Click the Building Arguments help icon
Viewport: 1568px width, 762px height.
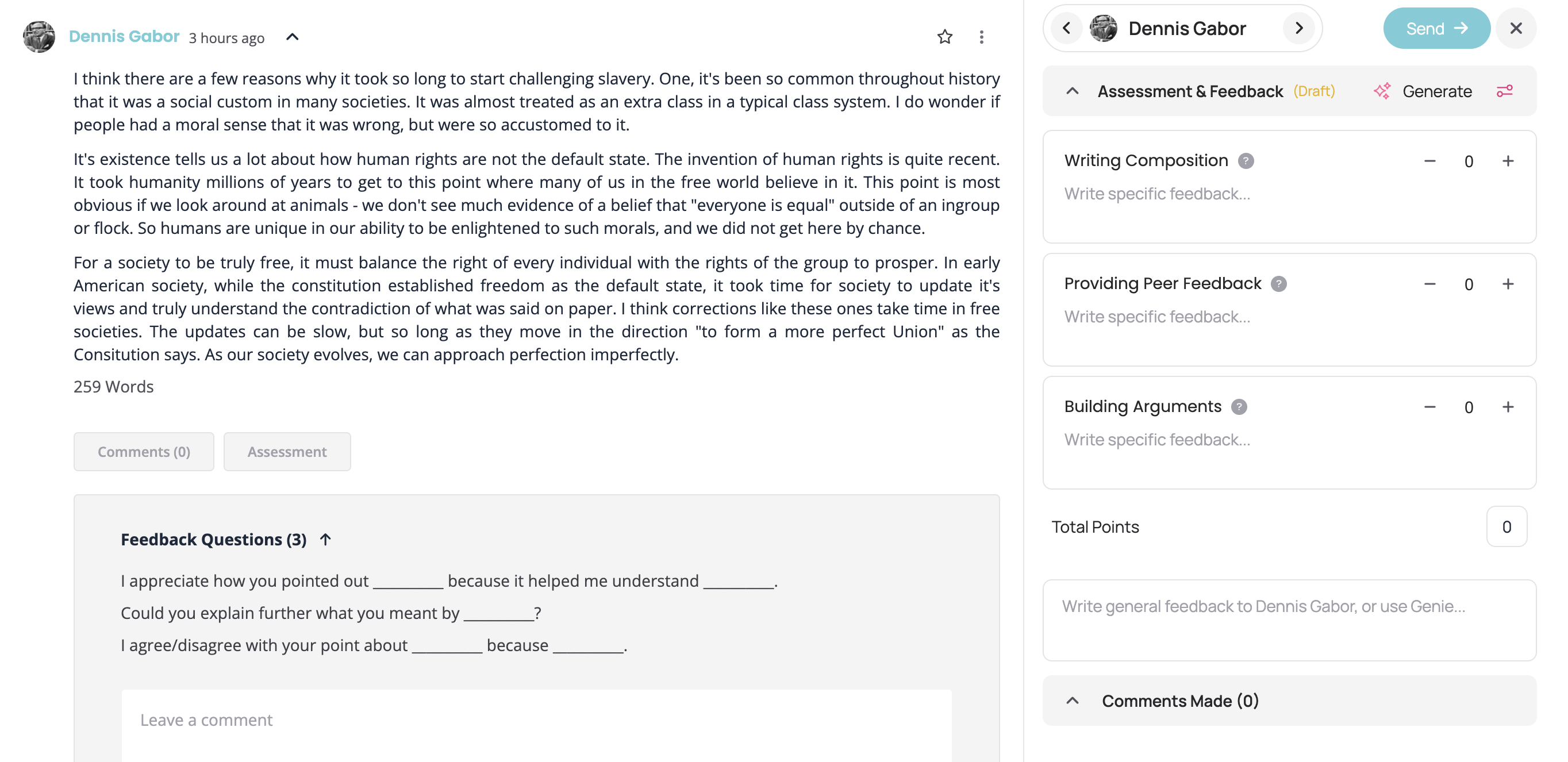[1239, 406]
